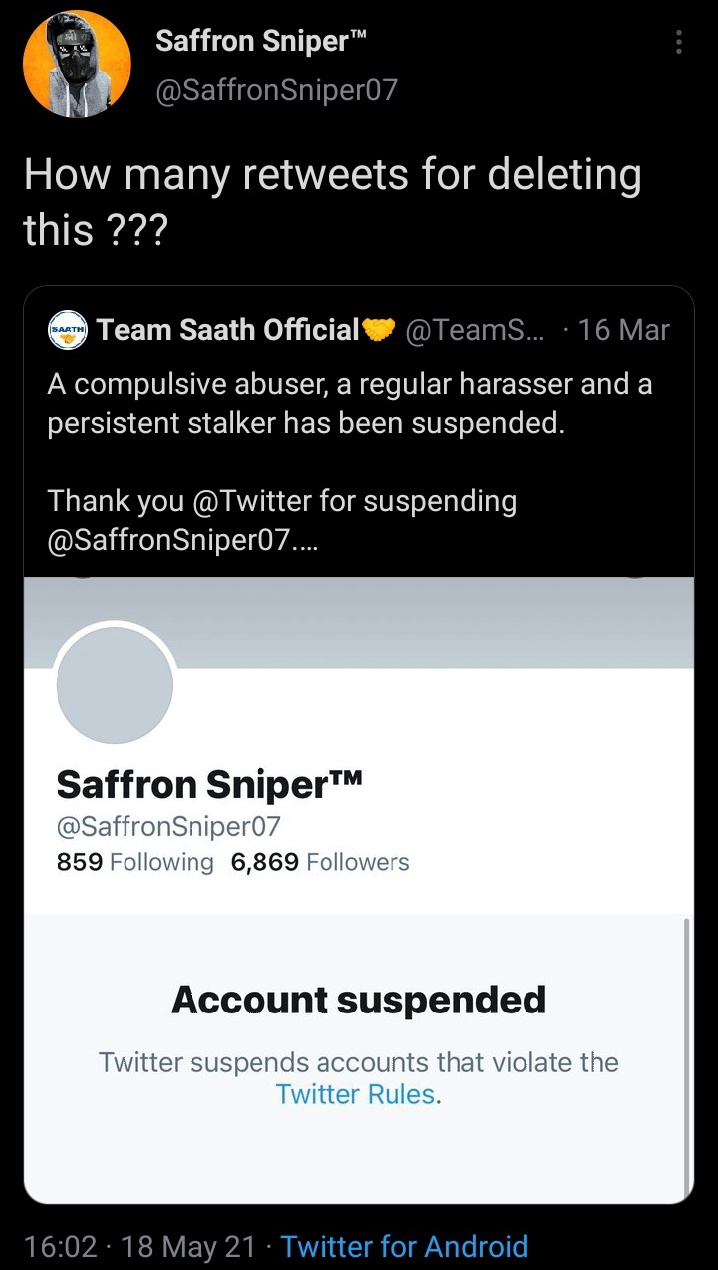
Task: Open the tweet's three-dot more options menu
Action: tap(679, 42)
